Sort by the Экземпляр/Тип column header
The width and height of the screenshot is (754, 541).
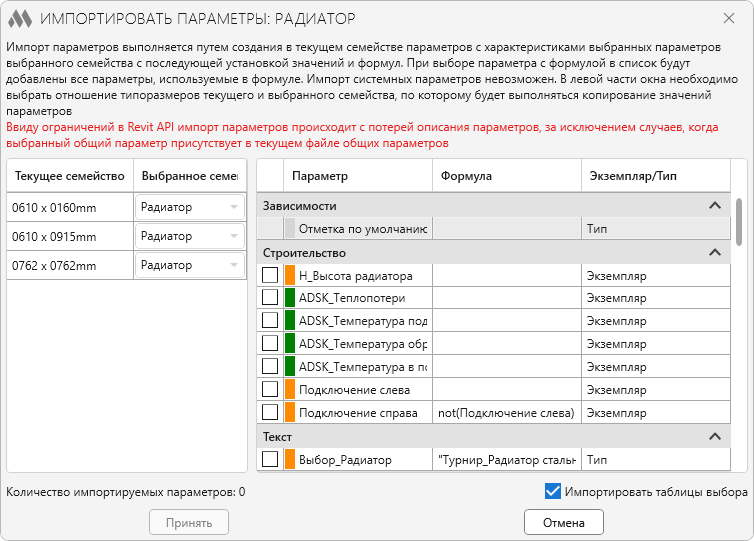656,176
